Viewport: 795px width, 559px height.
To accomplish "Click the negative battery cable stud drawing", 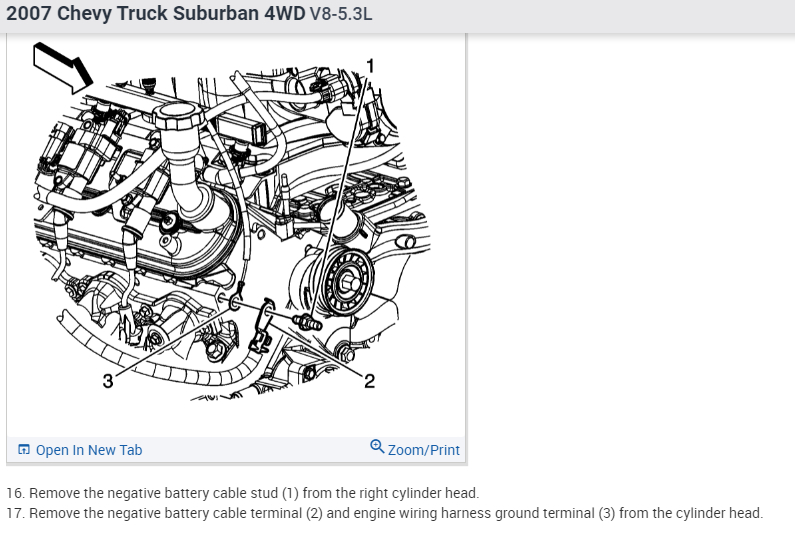I will (x=307, y=322).
